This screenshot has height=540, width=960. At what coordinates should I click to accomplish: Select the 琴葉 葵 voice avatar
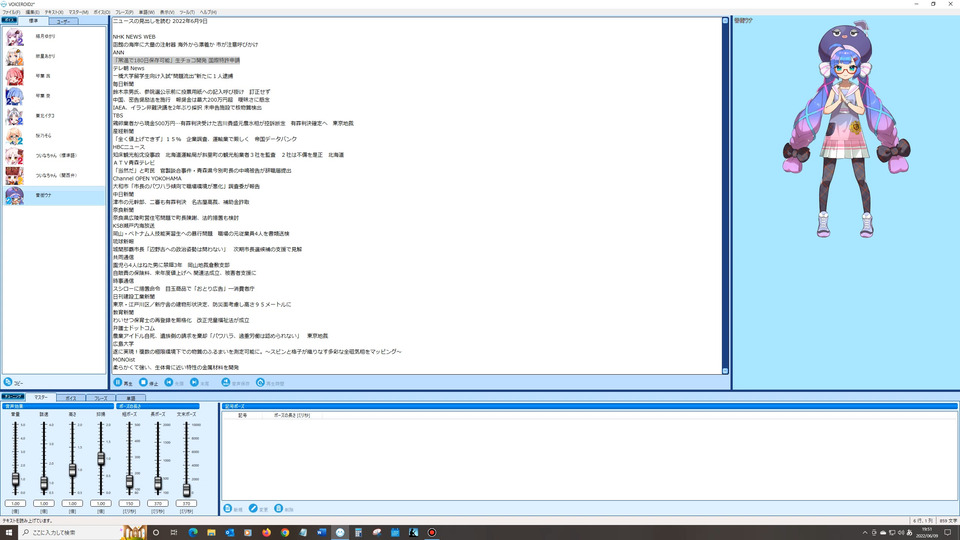tap(15, 96)
